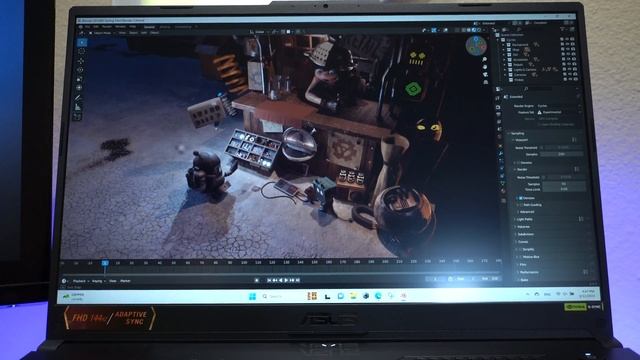Open the Modifier wrench properties tab
Image resolution: width=640 pixels, height=360 pixels.
[501, 153]
